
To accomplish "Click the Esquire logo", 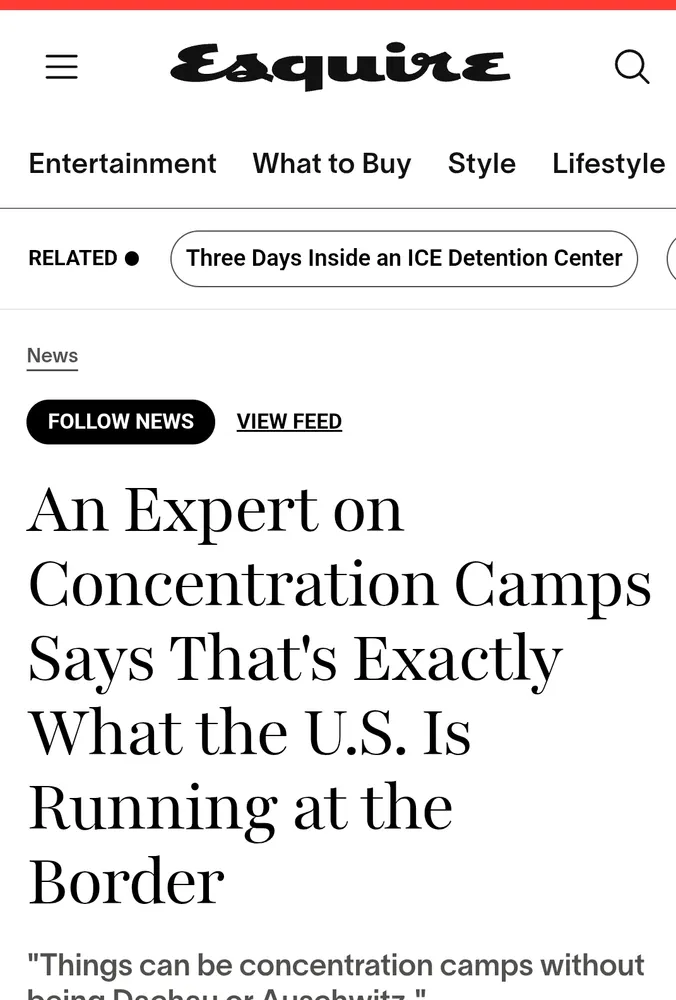I will [340, 67].
